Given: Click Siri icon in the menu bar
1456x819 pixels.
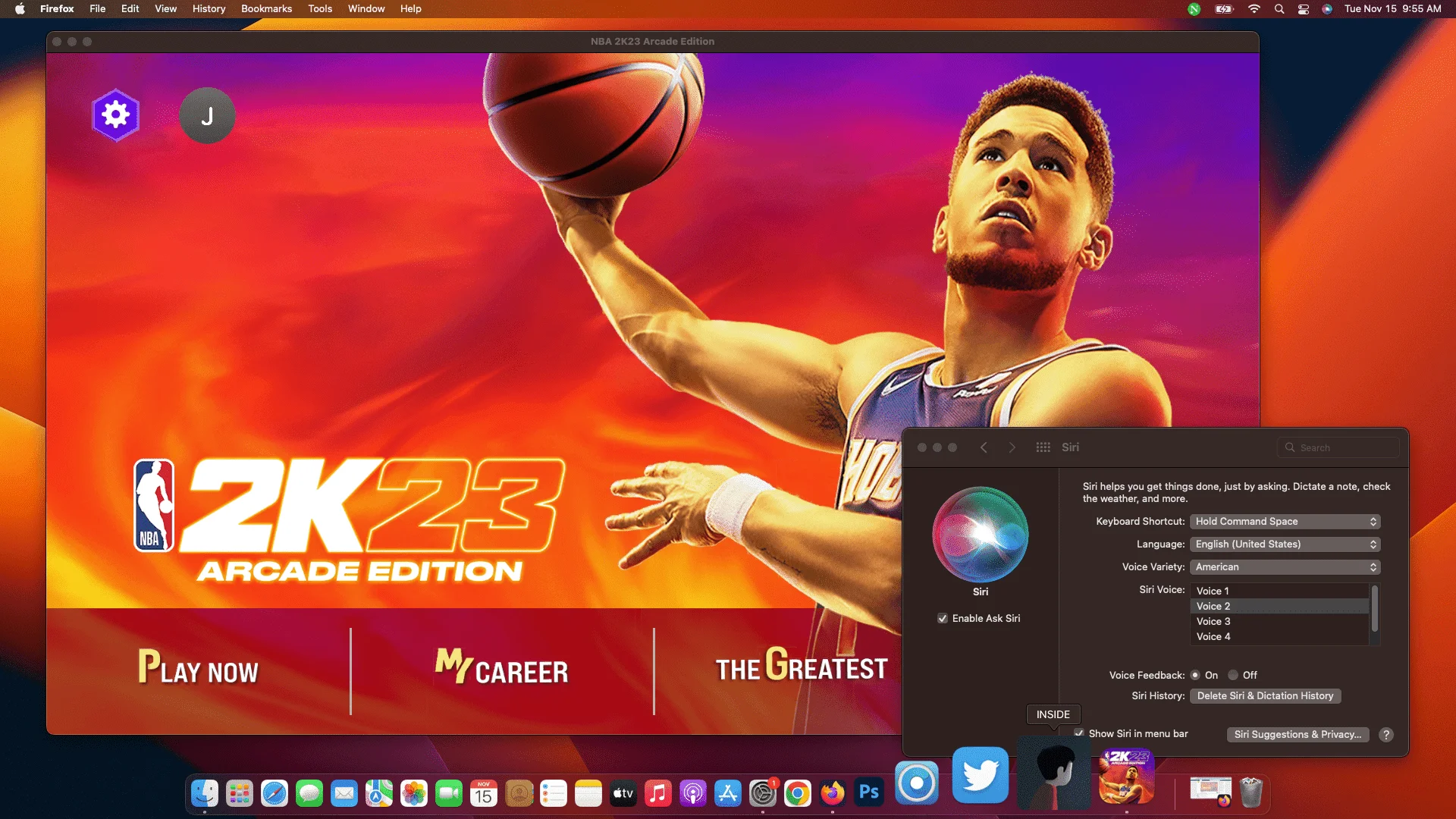Looking at the screenshot, I should (1327, 9).
